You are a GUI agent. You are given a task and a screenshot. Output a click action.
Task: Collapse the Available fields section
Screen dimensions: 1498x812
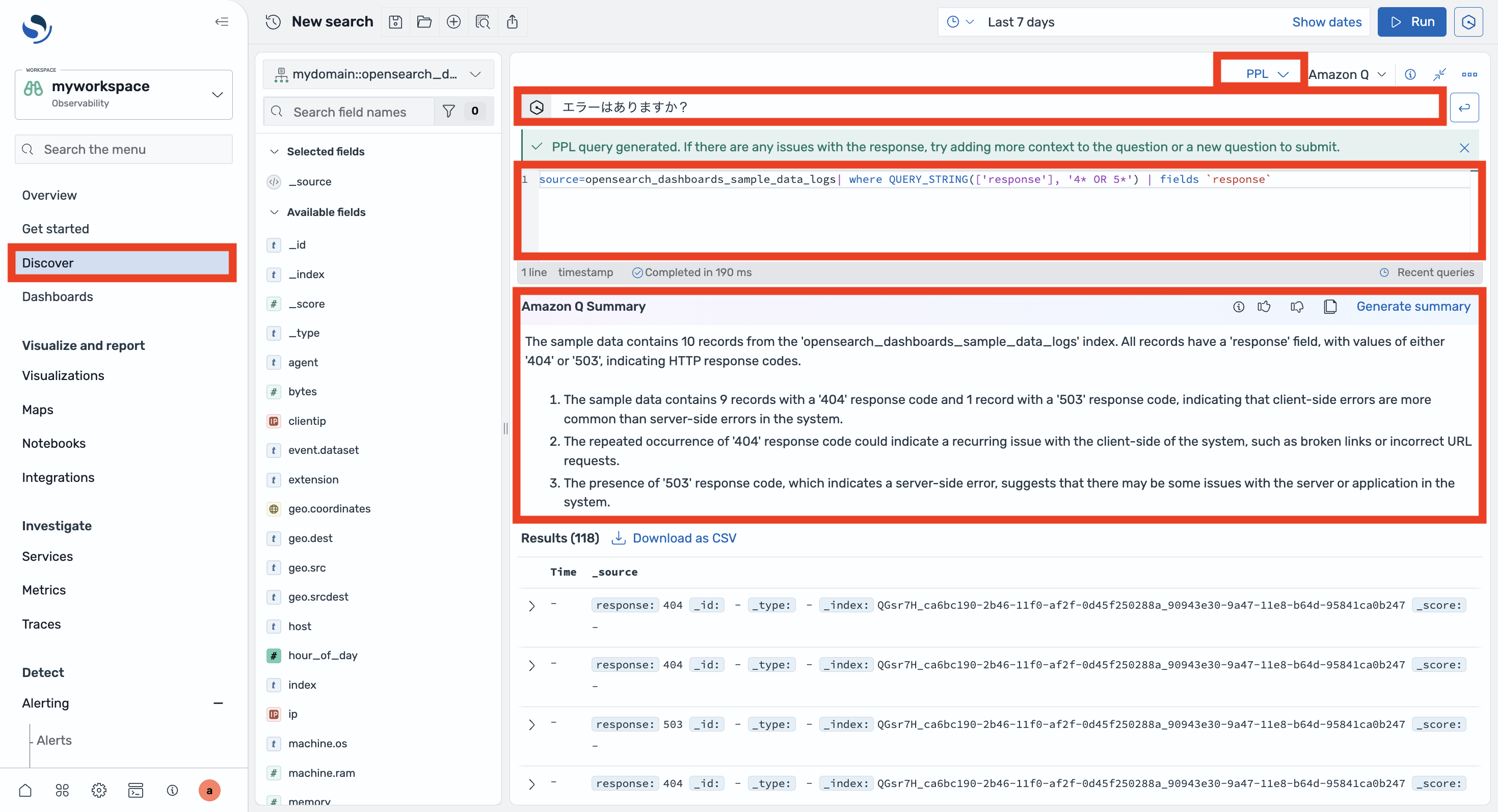coord(275,212)
